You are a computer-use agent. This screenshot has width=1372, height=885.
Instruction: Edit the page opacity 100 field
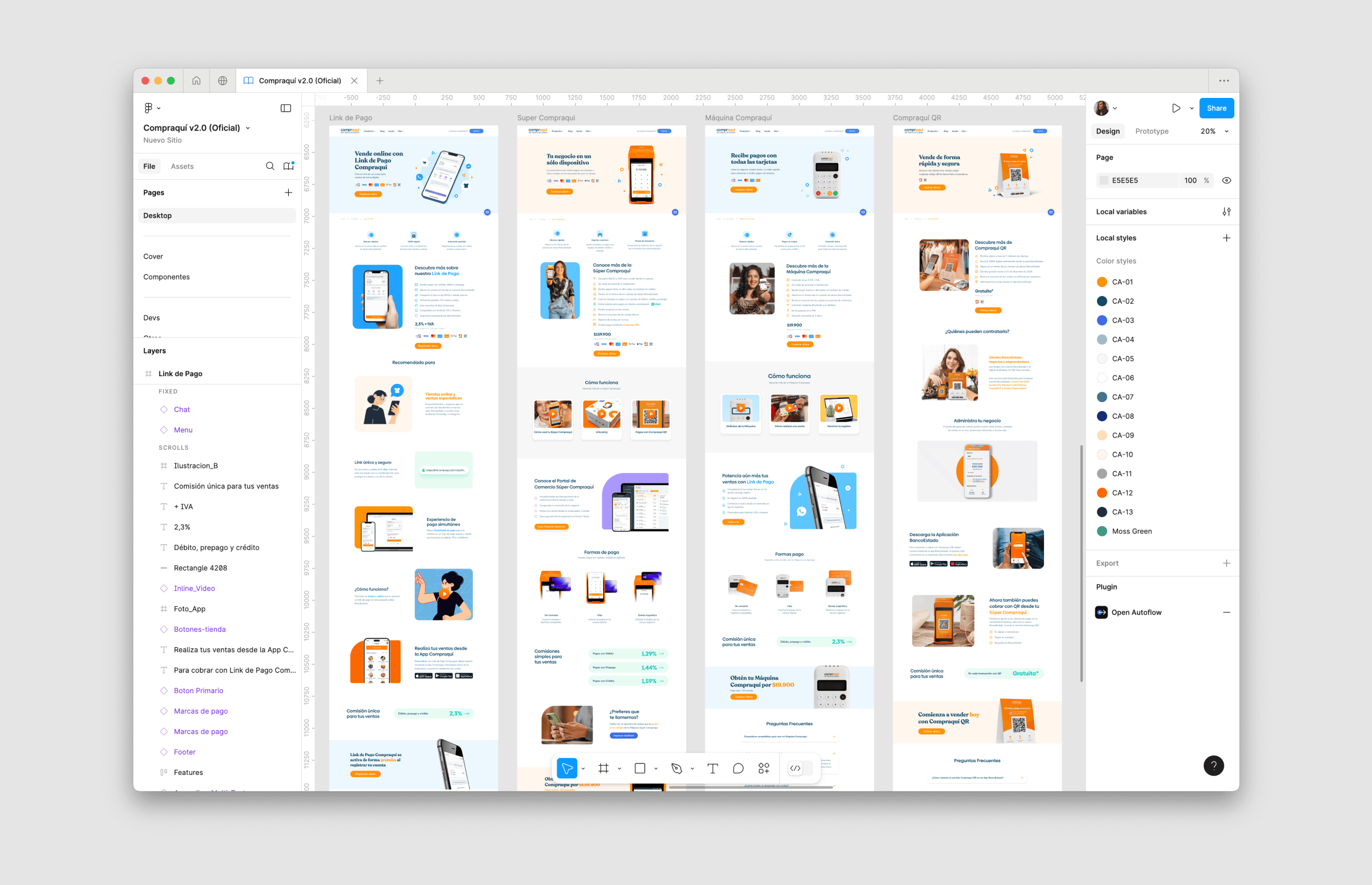coord(1191,180)
